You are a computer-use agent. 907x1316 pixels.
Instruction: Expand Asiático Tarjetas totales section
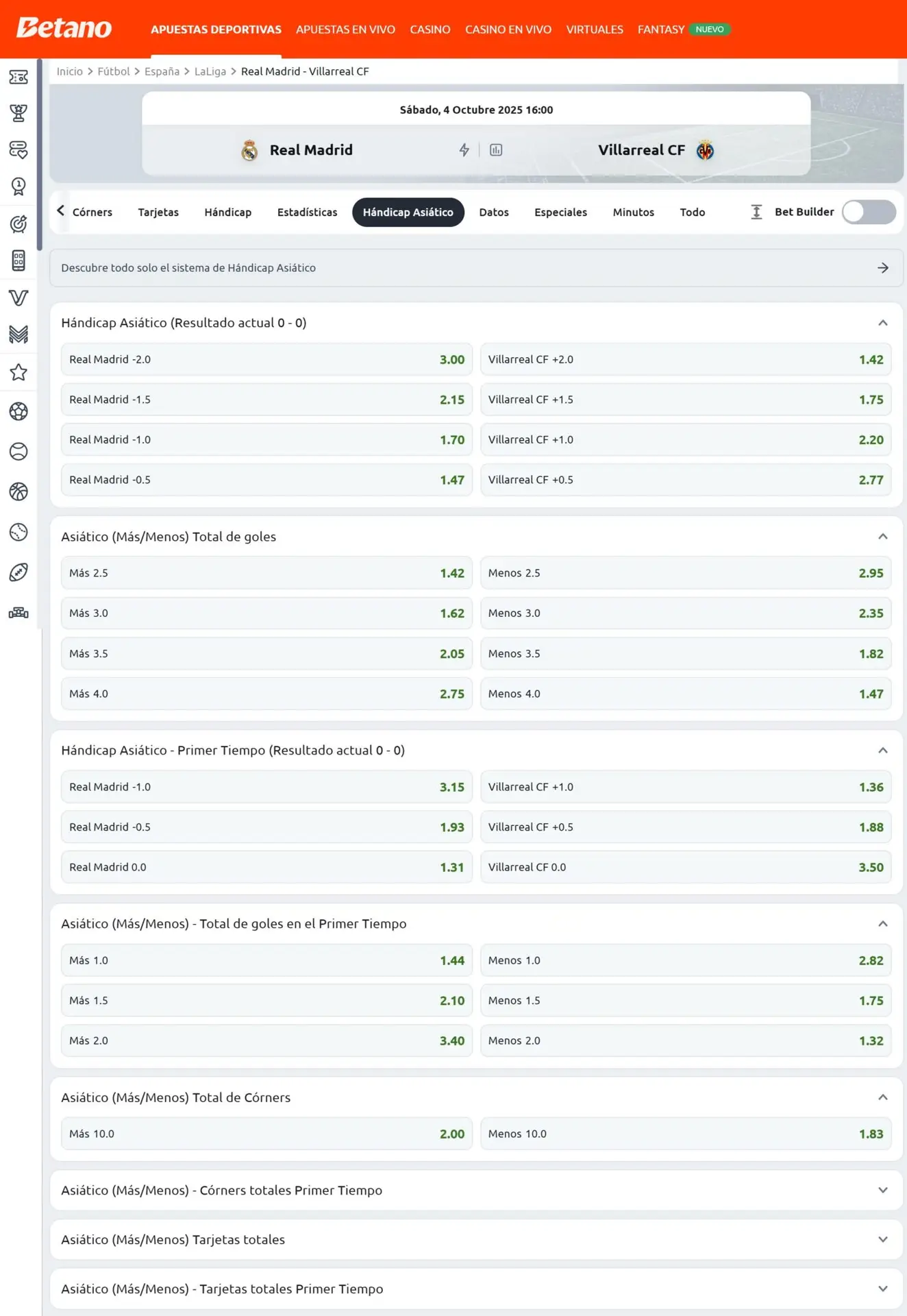882,1239
